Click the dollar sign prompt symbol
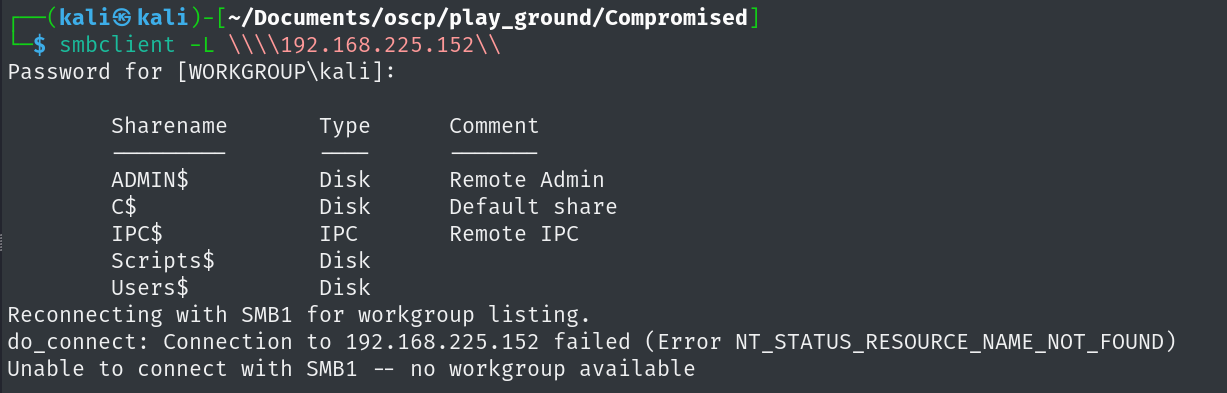This screenshot has width=1227, height=393. 39,45
